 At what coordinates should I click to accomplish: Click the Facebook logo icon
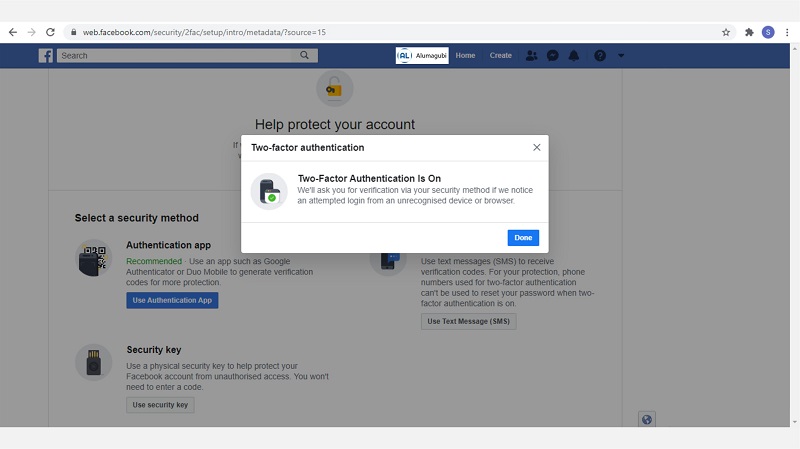coord(46,56)
